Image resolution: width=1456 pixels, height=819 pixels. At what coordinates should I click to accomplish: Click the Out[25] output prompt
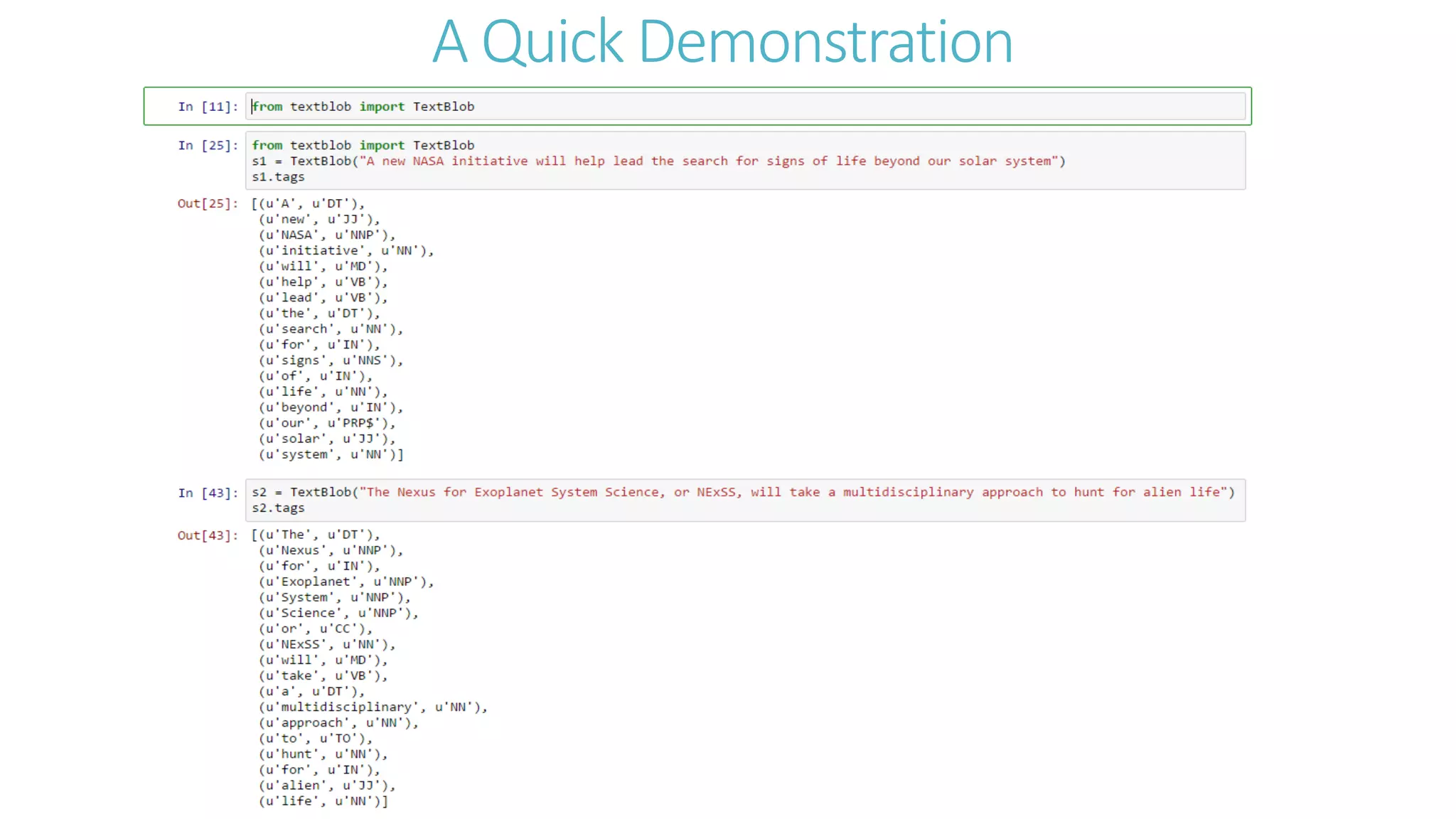tap(208, 204)
